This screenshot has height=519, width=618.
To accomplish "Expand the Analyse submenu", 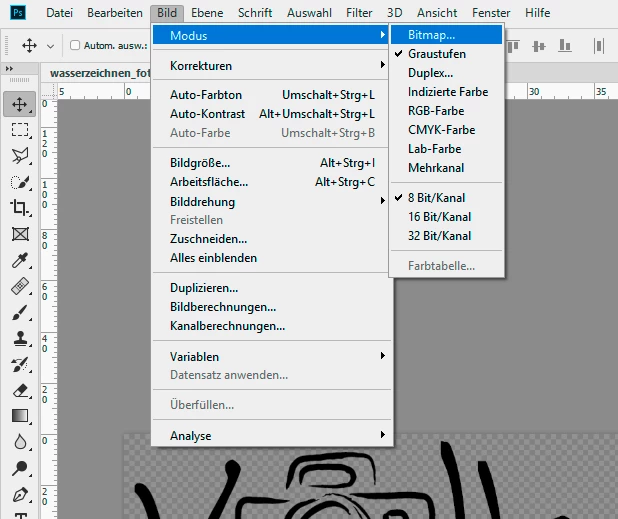I will 270,436.
